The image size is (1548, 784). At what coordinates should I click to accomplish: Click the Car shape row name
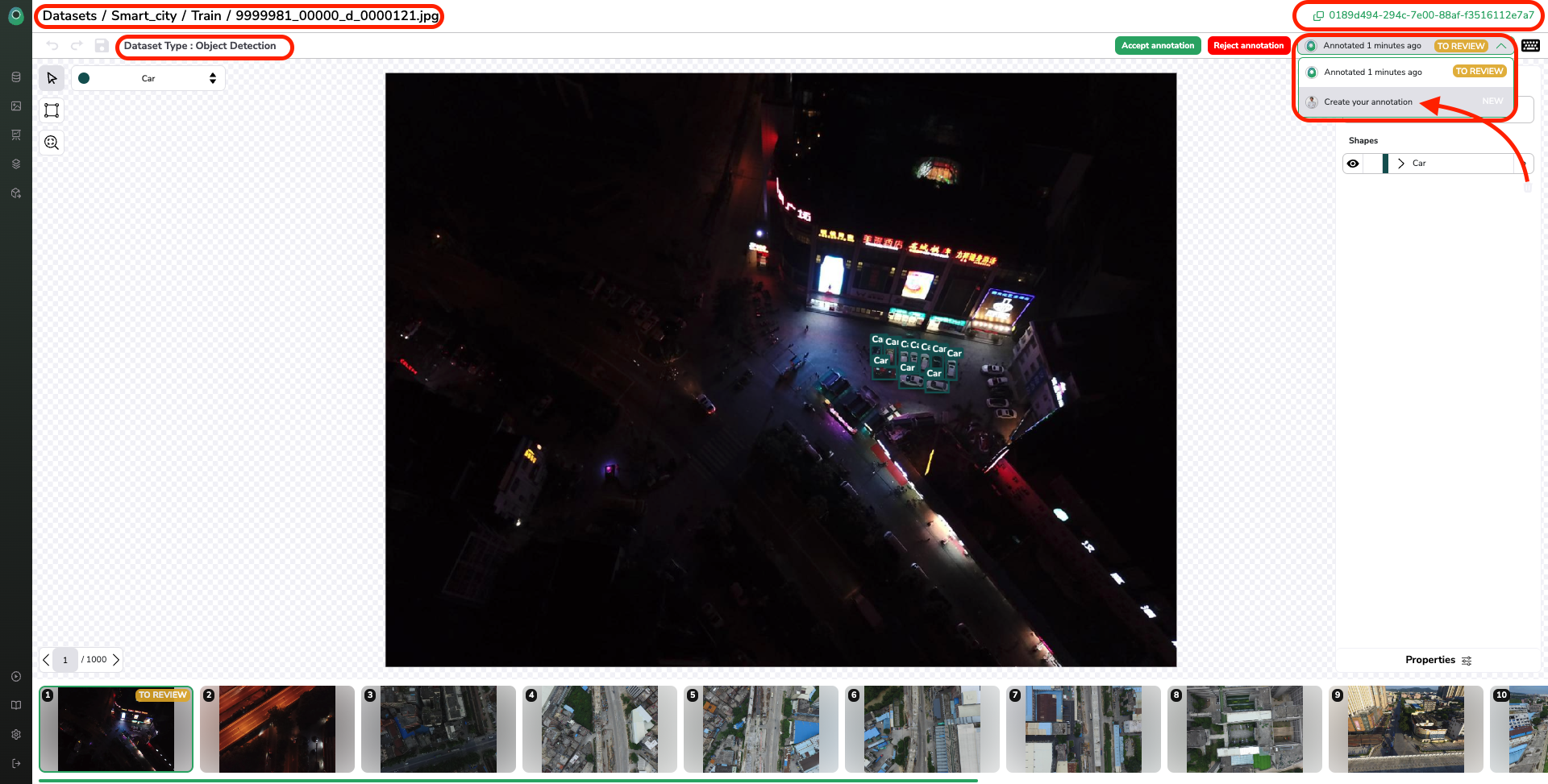click(1419, 164)
